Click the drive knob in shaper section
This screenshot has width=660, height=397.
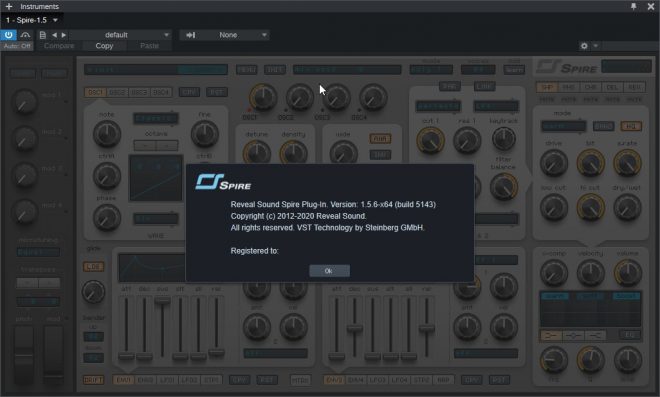pyautogui.click(x=554, y=163)
